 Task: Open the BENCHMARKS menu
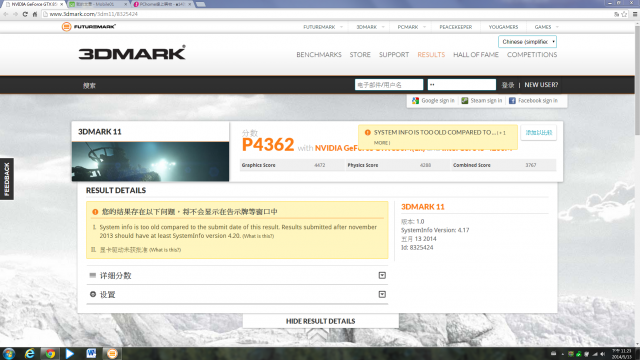tap(319, 55)
